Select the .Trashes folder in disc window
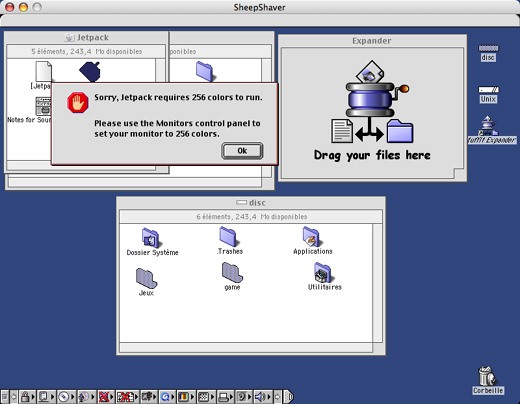 point(228,237)
